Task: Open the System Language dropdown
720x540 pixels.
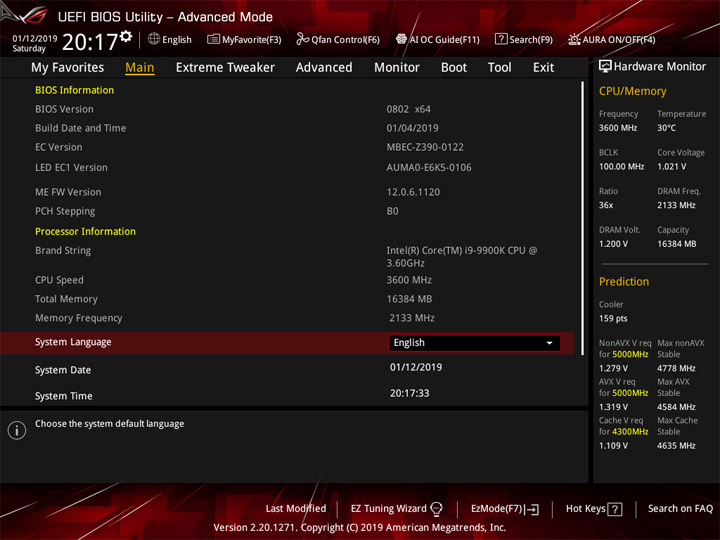Action: pos(473,343)
